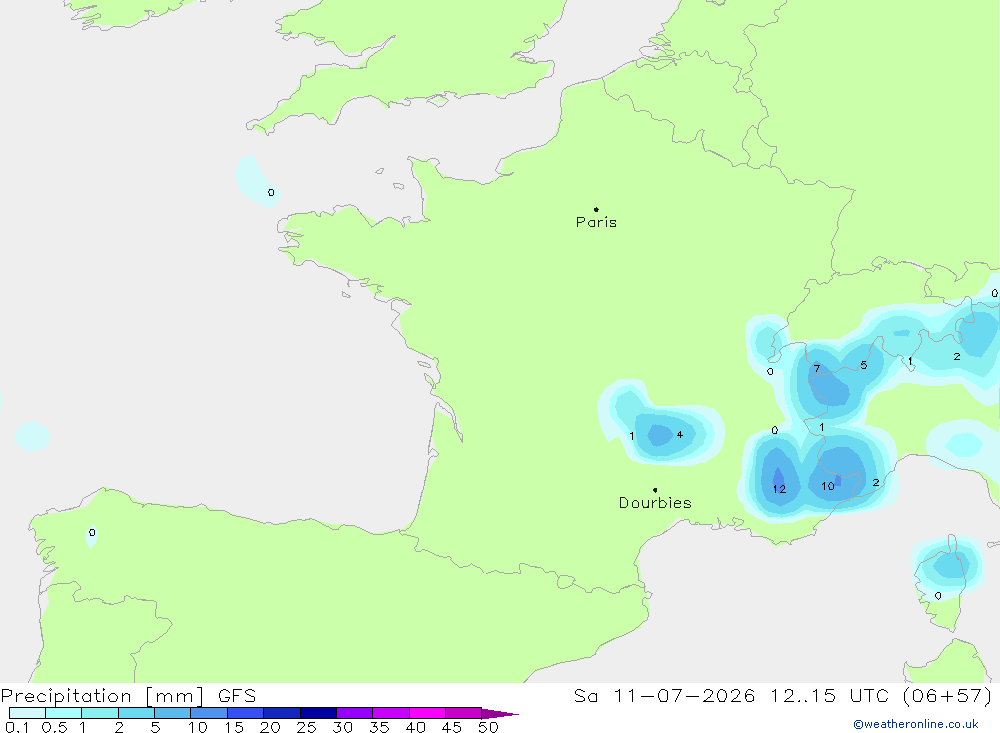Image resolution: width=1000 pixels, height=733 pixels.
Task: Click the 'Precipitation [mm] GFS' title
Action: point(129,696)
